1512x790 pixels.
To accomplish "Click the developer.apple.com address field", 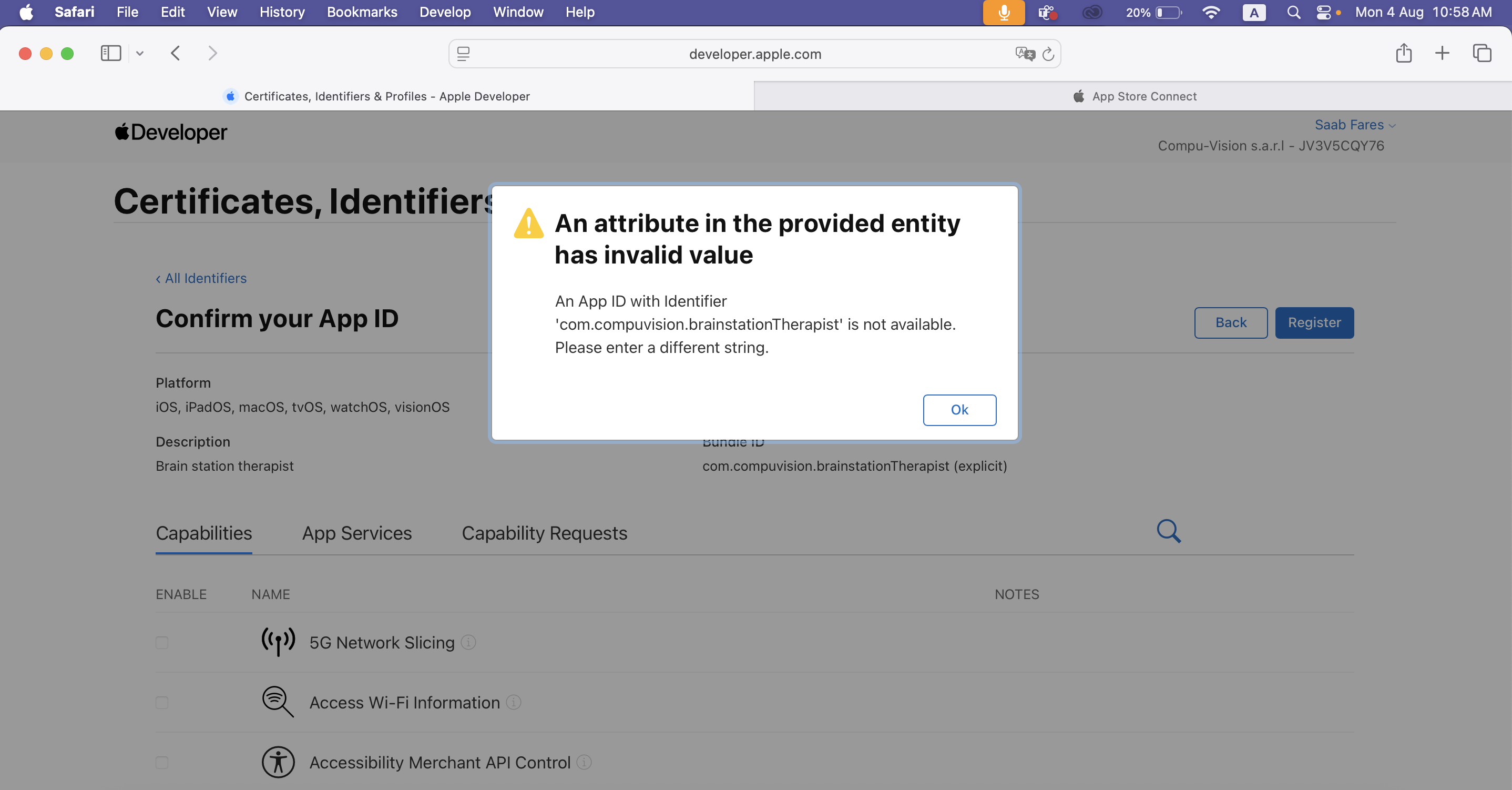I will (754, 54).
